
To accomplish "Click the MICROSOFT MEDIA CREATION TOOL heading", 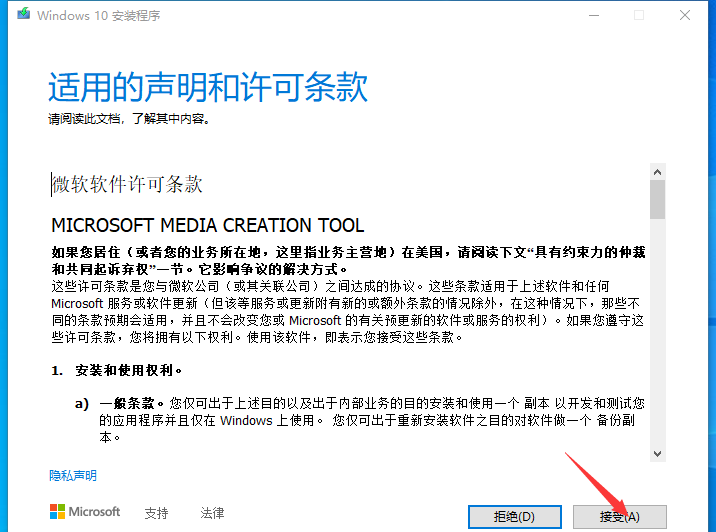I will click(x=208, y=225).
